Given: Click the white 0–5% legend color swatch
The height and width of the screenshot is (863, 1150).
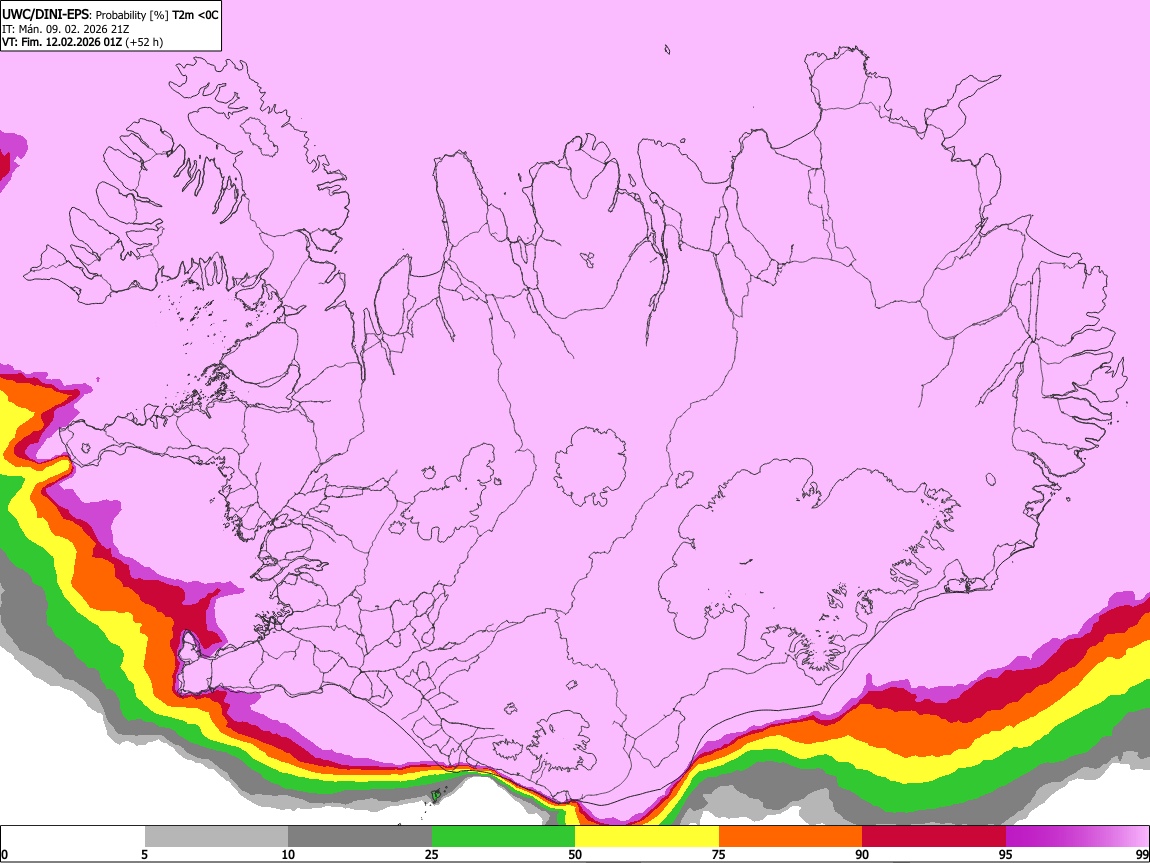Looking at the screenshot, I should [73, 837].
